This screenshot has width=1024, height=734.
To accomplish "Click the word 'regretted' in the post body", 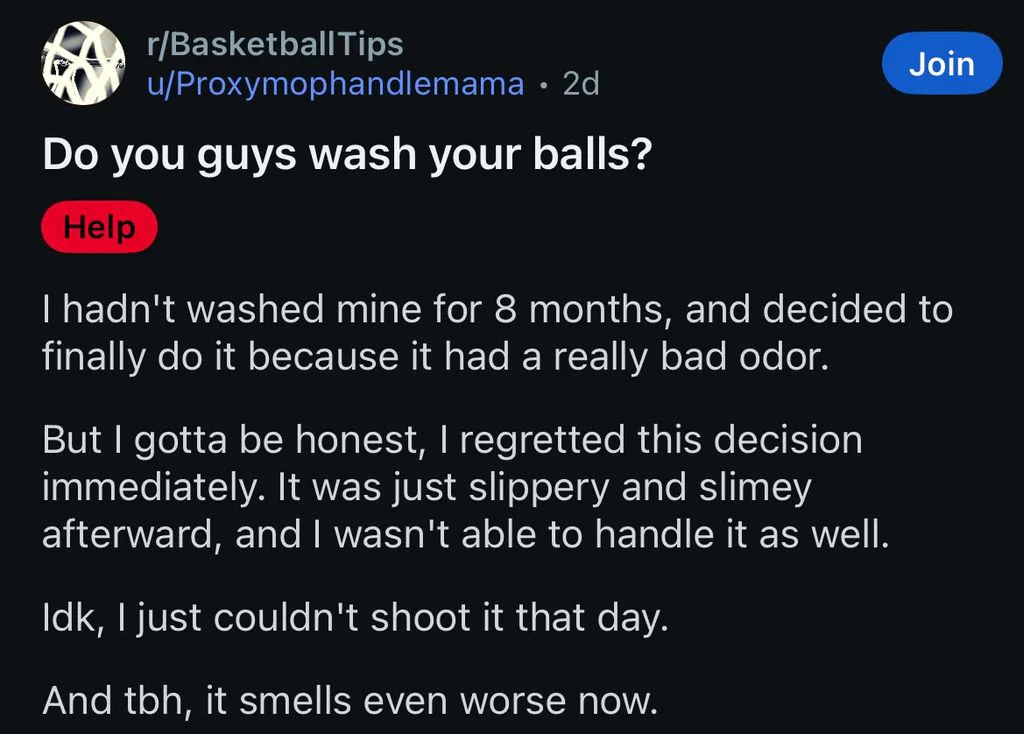I will (x=542, y=440).
